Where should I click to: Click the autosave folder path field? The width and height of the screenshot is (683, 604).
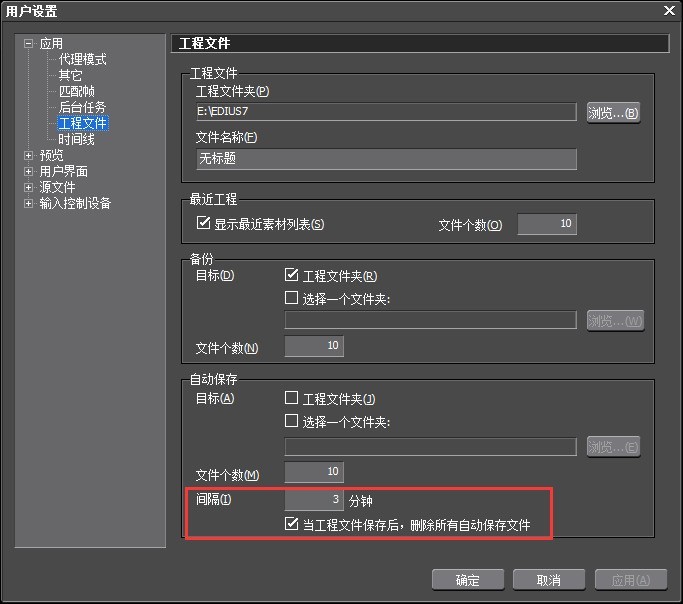pos(430,447)
